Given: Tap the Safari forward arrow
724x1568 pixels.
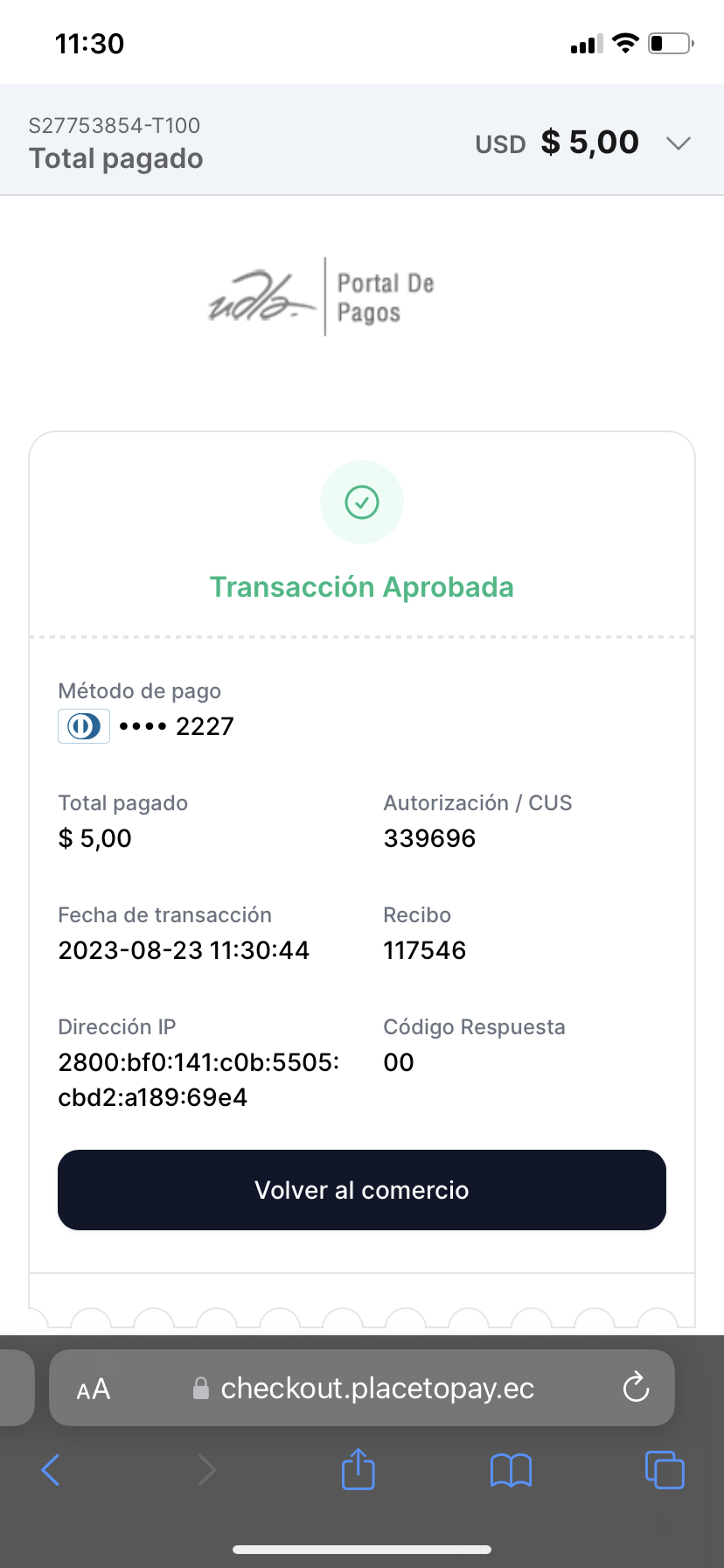Looking at the screenshot, I should click(206, 1470).
